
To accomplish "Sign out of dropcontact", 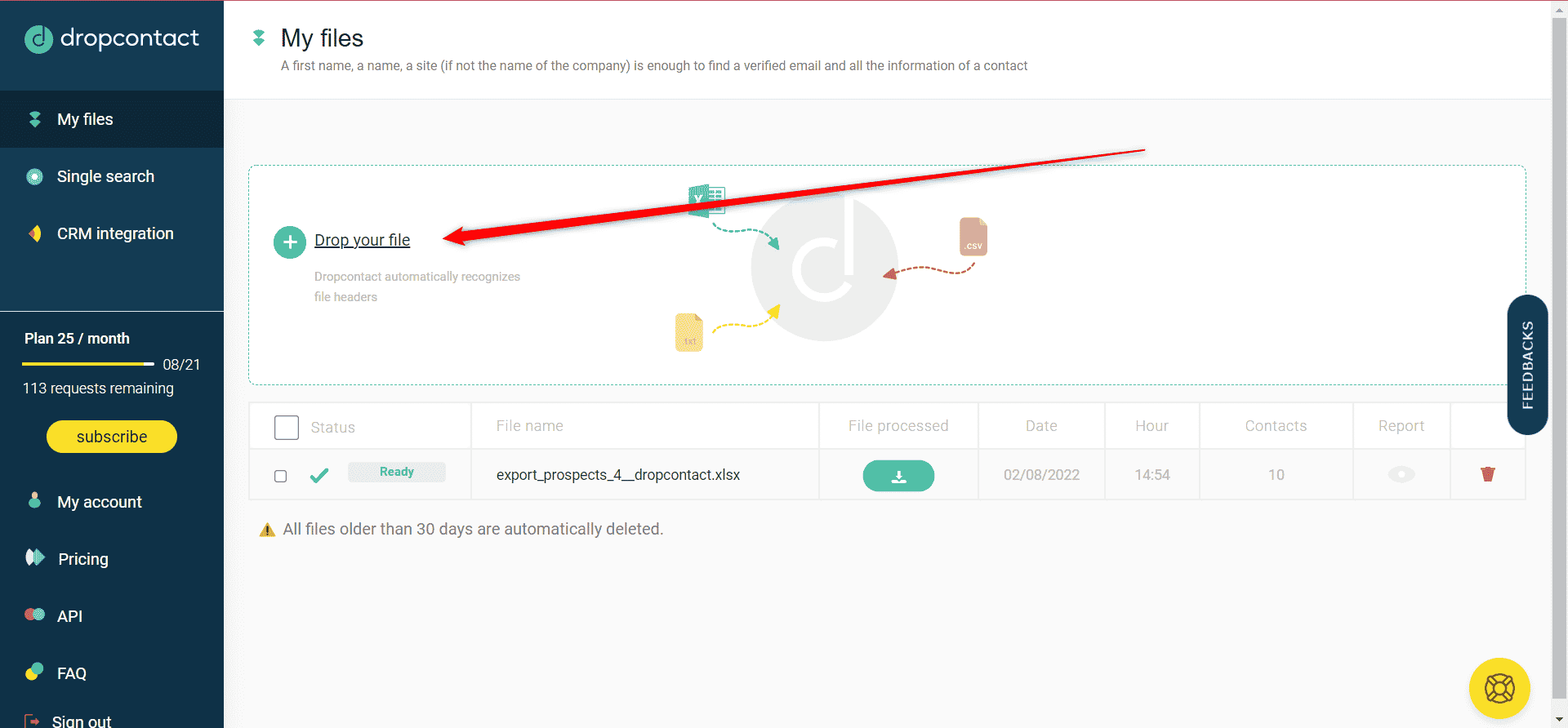I will [81, 721].
